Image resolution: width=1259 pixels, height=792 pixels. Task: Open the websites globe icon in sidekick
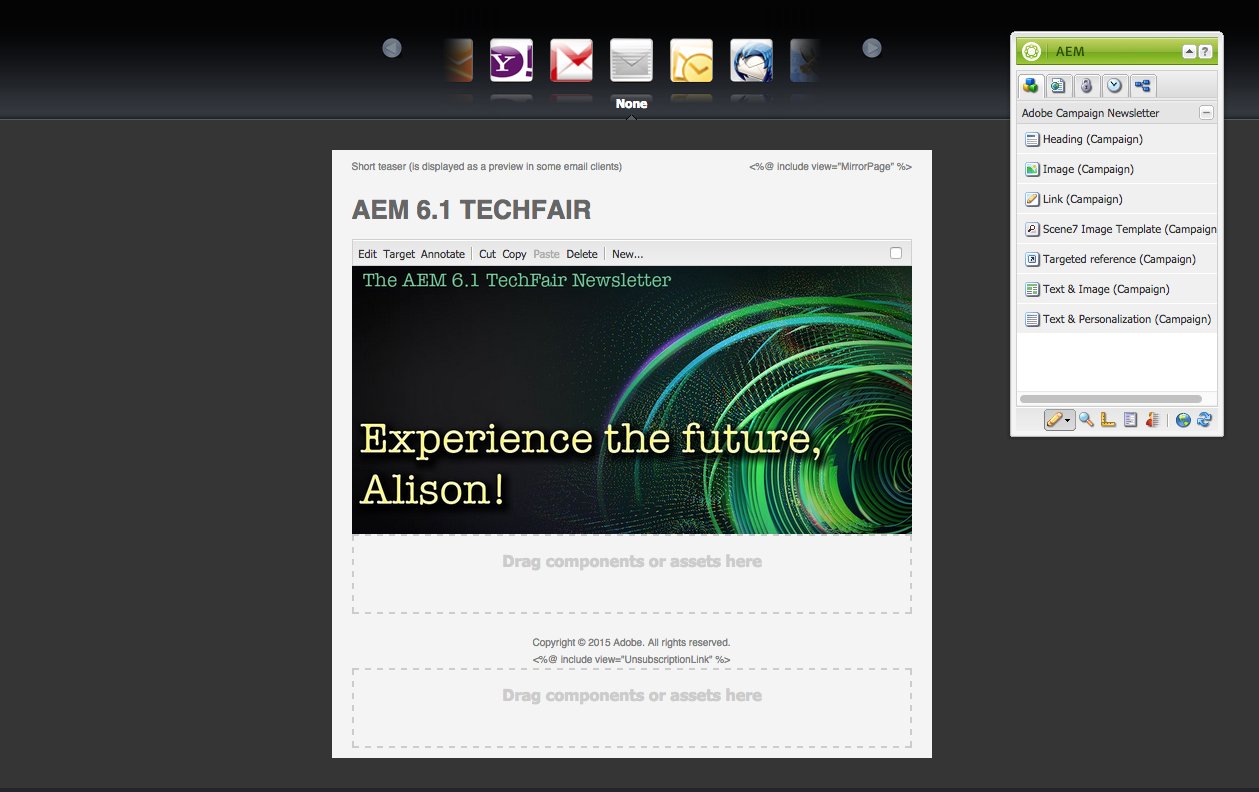tap(1183, 420)
